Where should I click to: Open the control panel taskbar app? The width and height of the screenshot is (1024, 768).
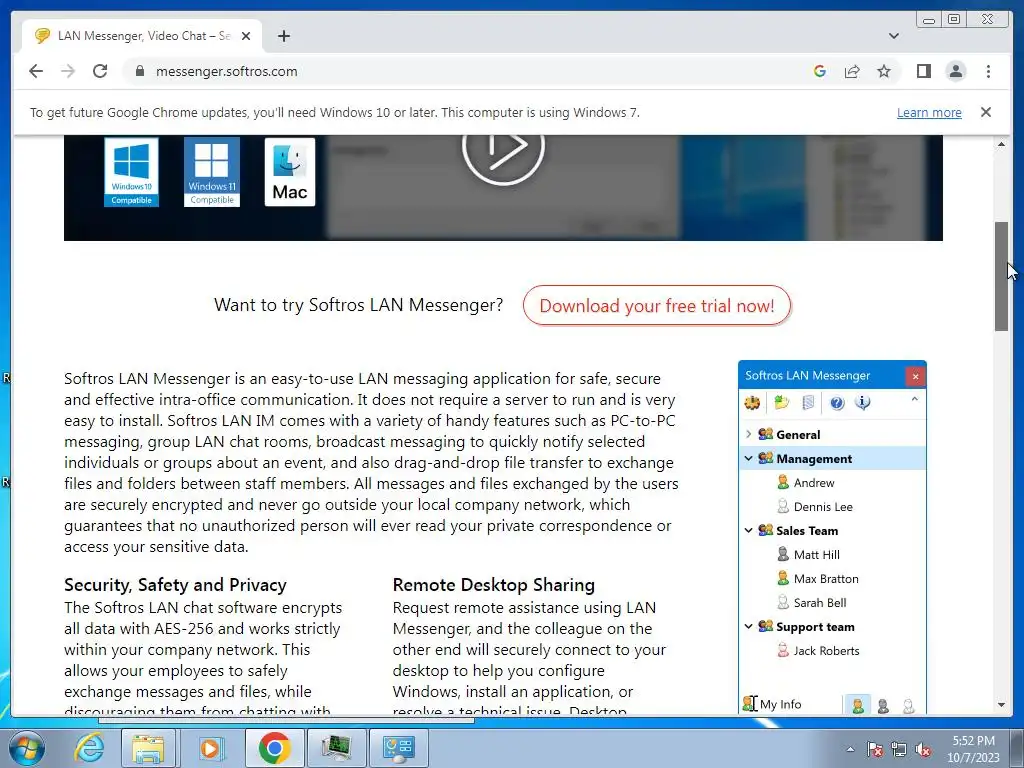[x=398, y=748]
